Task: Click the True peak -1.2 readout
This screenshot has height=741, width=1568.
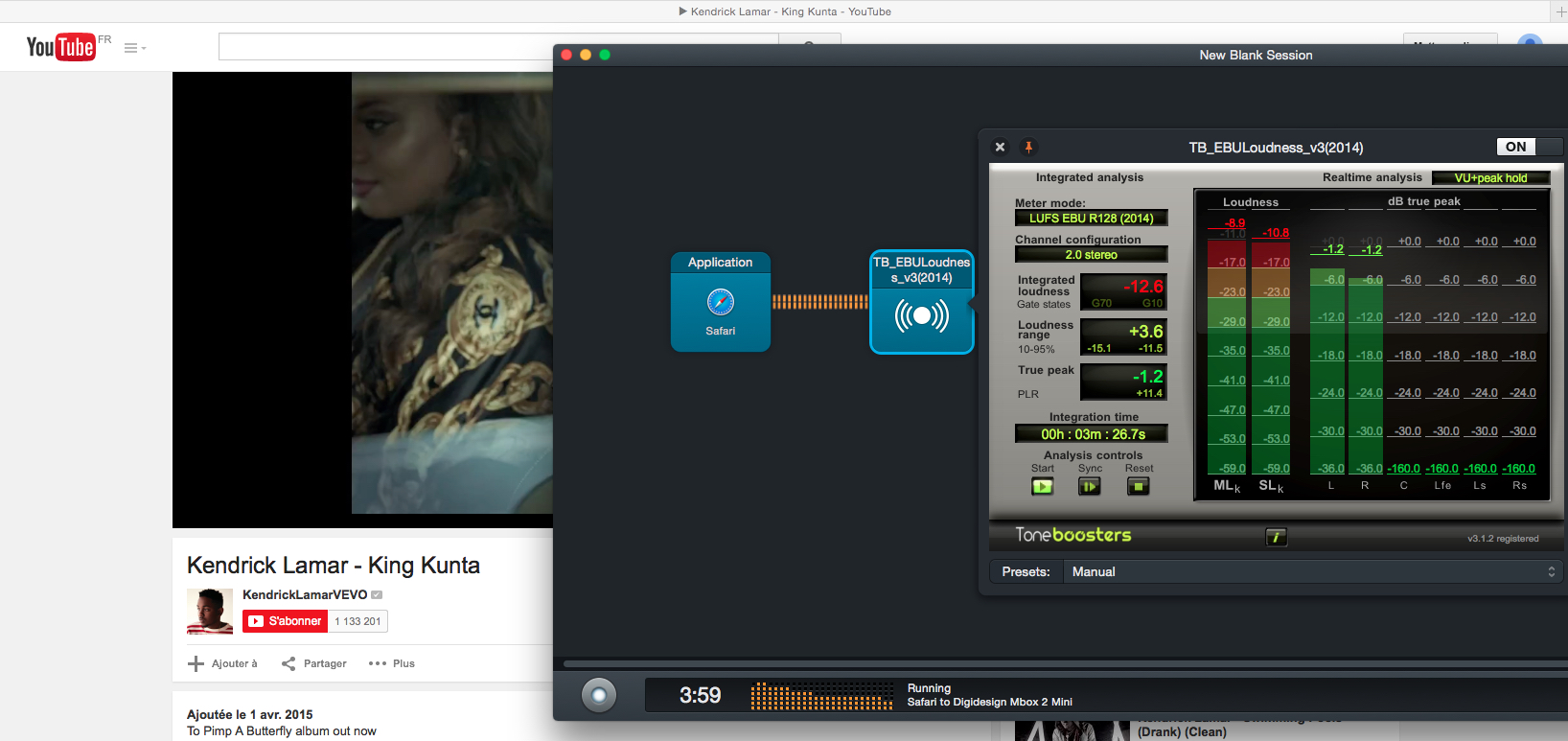Action: click(1123, 382)
